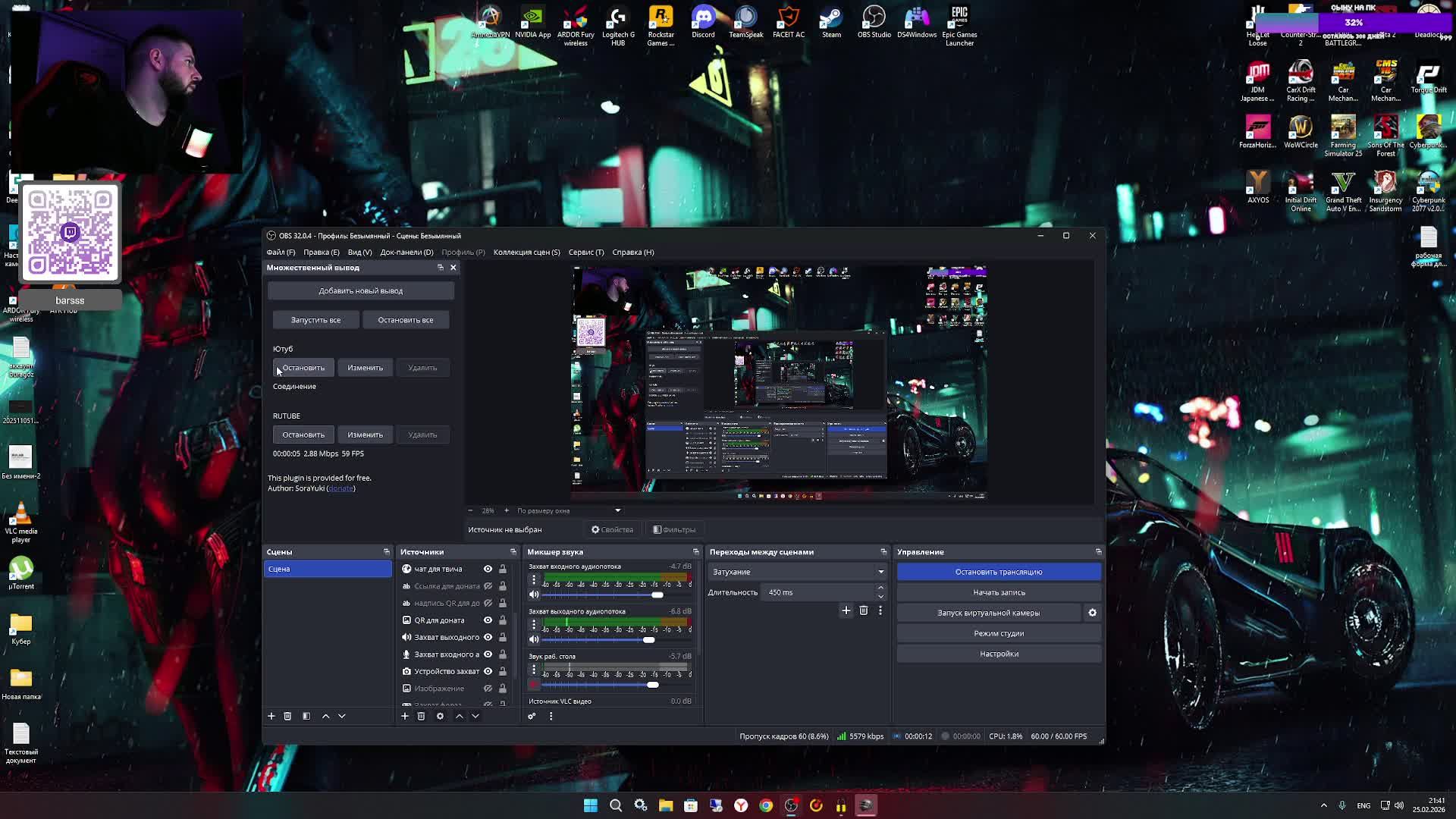Delete selected scene with trash icon
This screenshot has width=1456, height=819.
(287, 716)
